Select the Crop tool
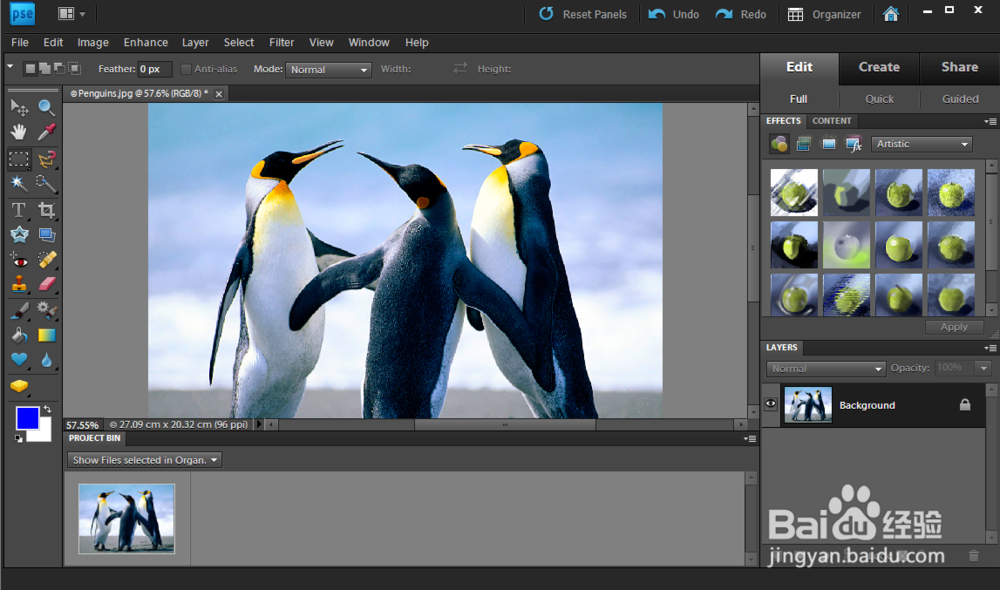The image size is (1000, 590). tap(46, 209)
